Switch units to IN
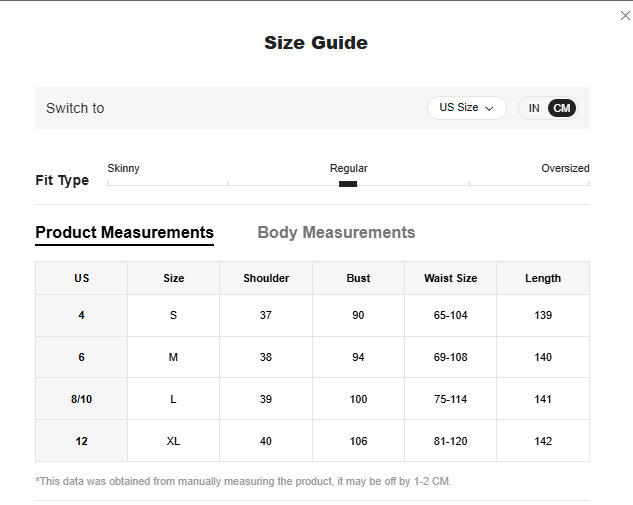The image size is (633, 505). [534, 108]
